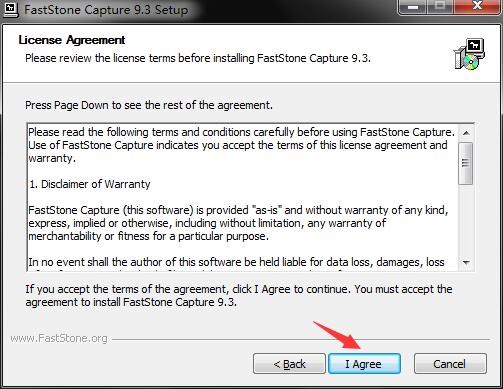503x389 pixels.
Task: Go back with the Back button
Action: point(289,364)
